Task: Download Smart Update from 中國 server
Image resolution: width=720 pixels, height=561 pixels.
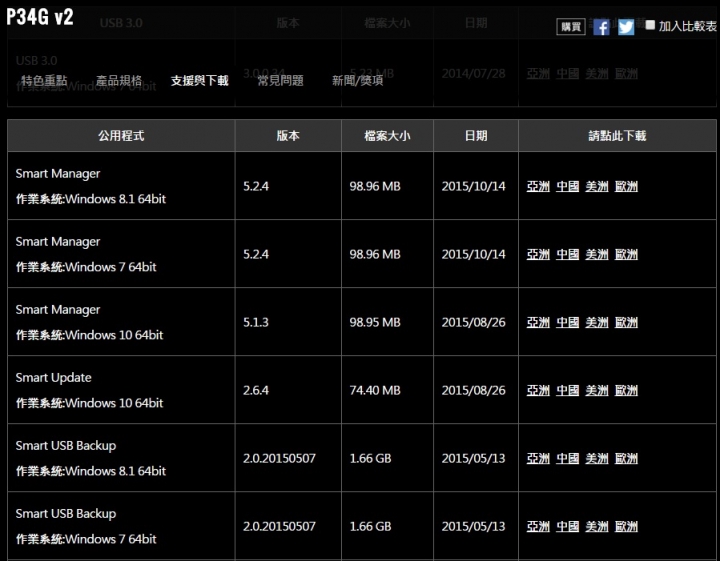Action: pos(567,390)
